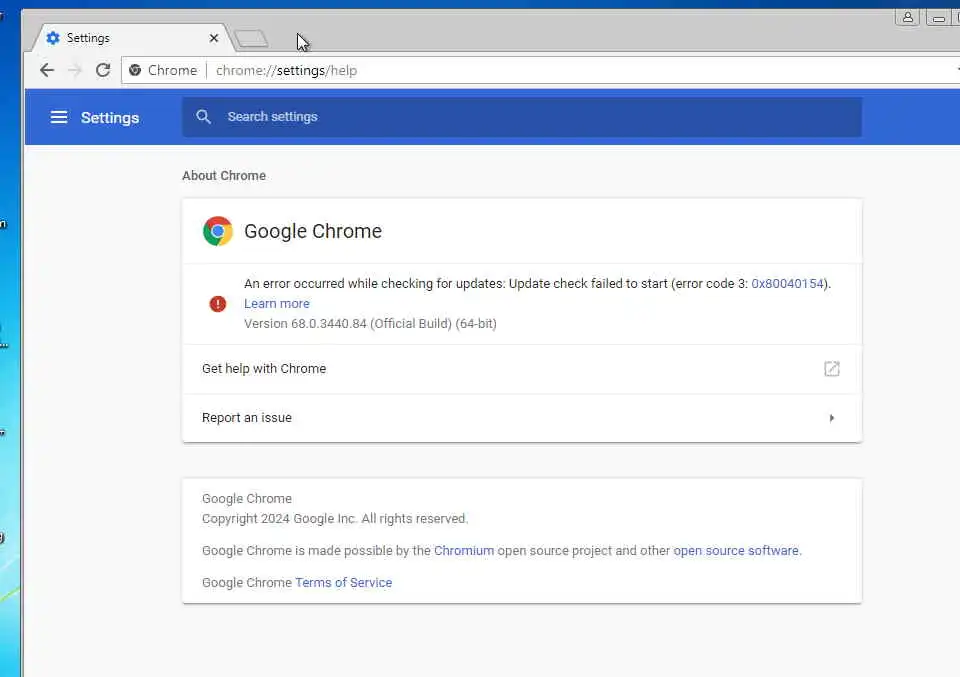The image size is (960, 677).
Task: Click the About Chrome heading
Action: pos(224,176)
